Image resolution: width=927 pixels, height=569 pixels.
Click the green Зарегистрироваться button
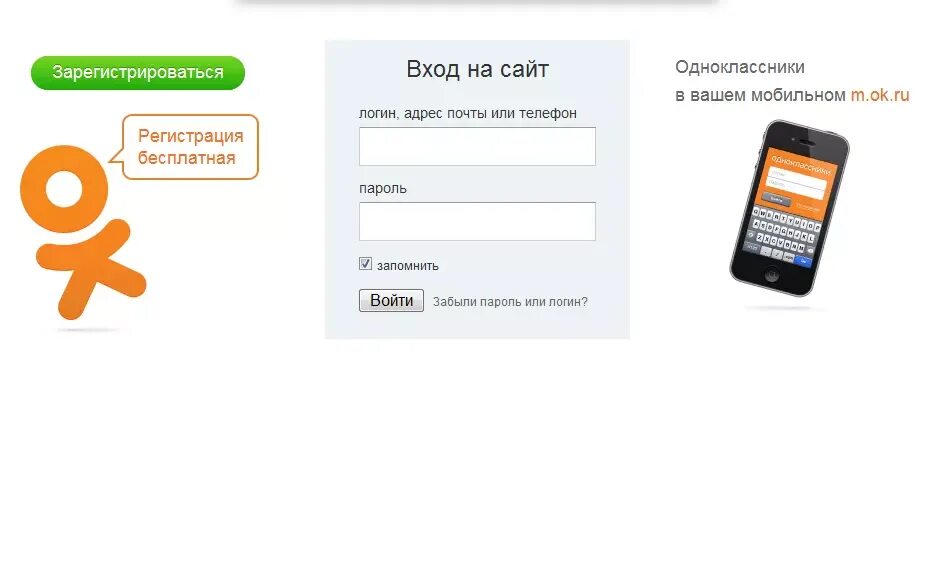tap(138, 73)
